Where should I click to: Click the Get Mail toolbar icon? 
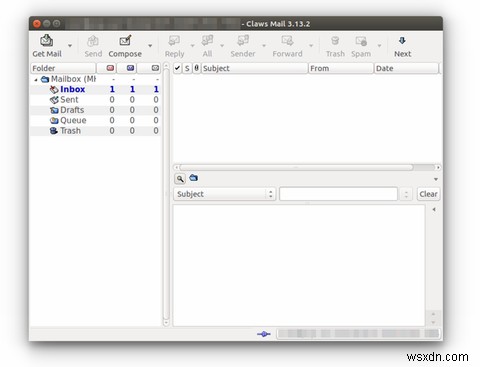[47, 41]
